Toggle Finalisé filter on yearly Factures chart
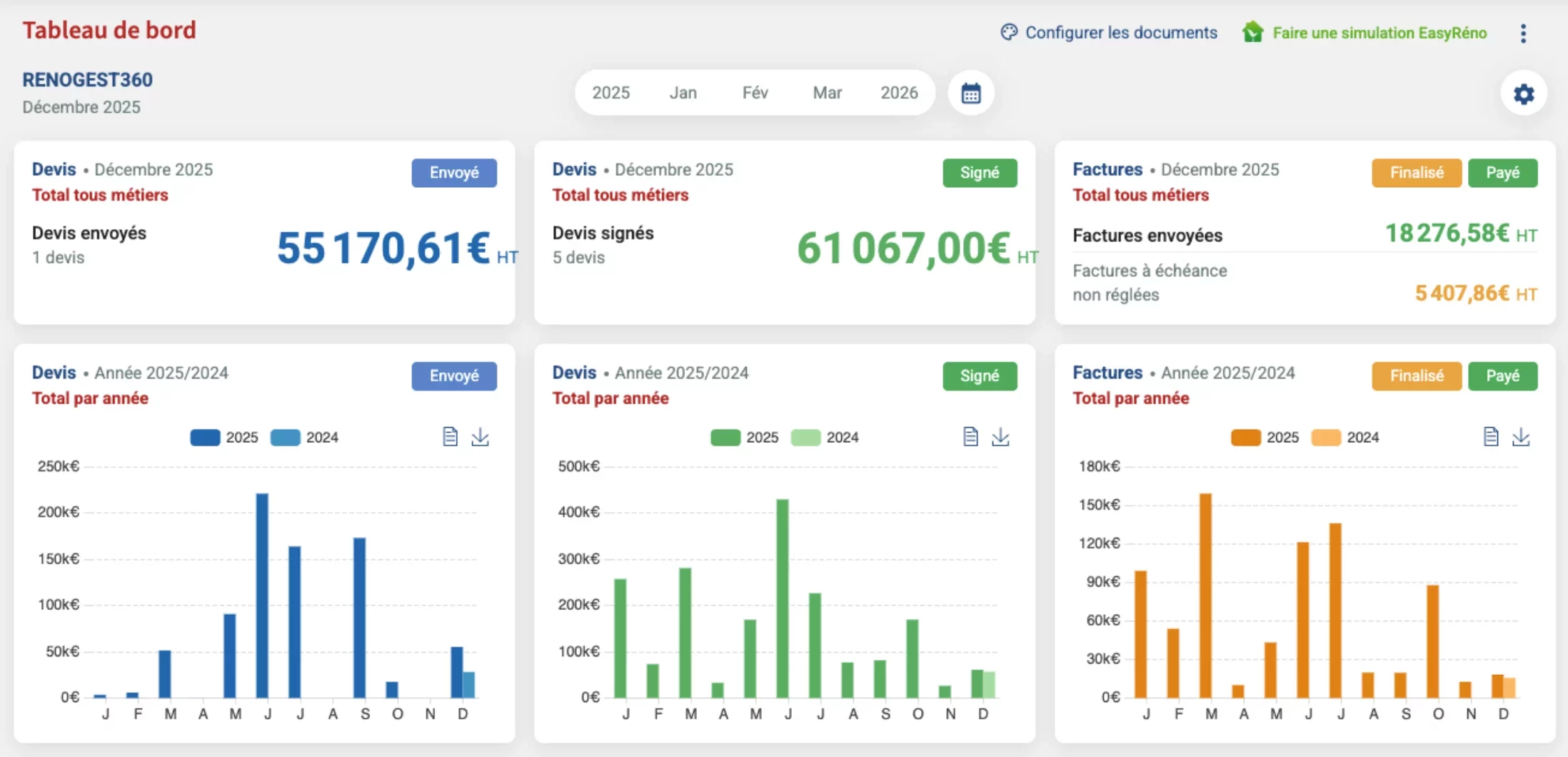 pos(1416,376)
